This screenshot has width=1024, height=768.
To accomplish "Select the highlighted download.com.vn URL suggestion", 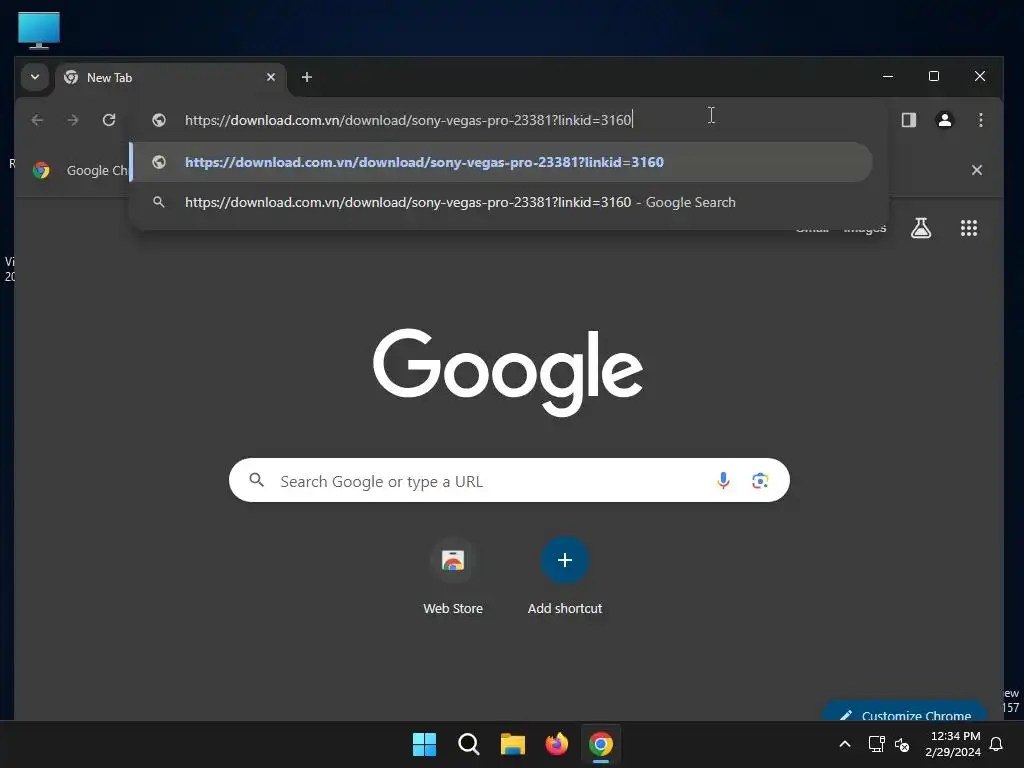I will (x=501, y=162).
